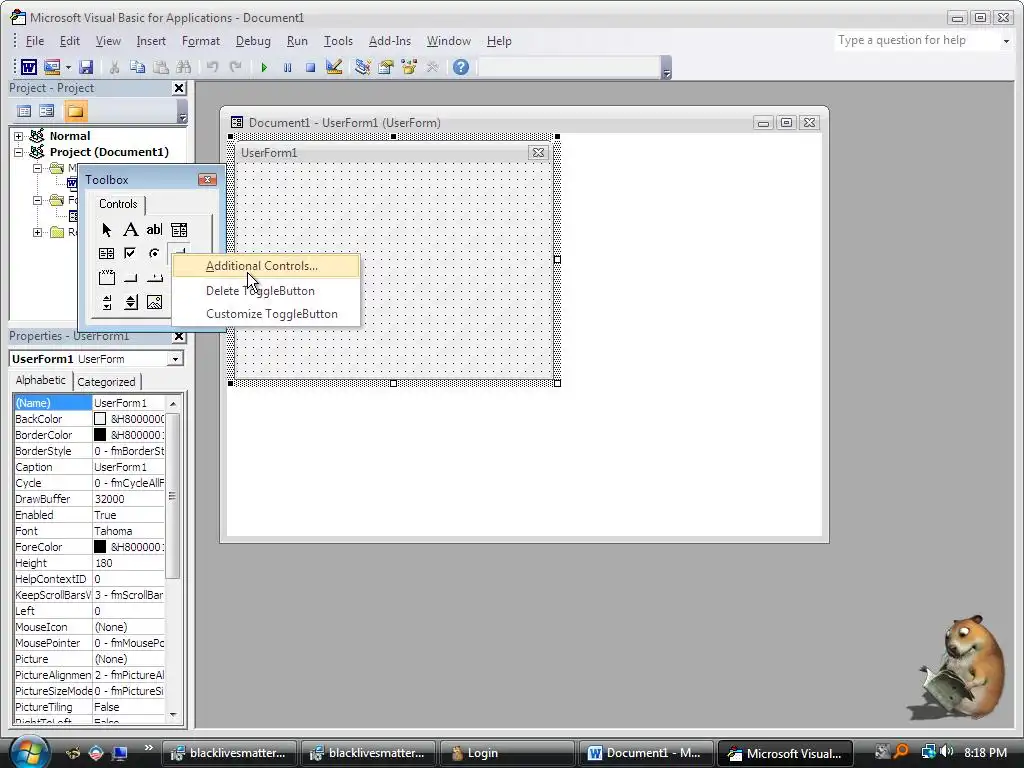Expand the Normal project tree node
This screenshot has width=1024, height=768.
click(18, 136)
